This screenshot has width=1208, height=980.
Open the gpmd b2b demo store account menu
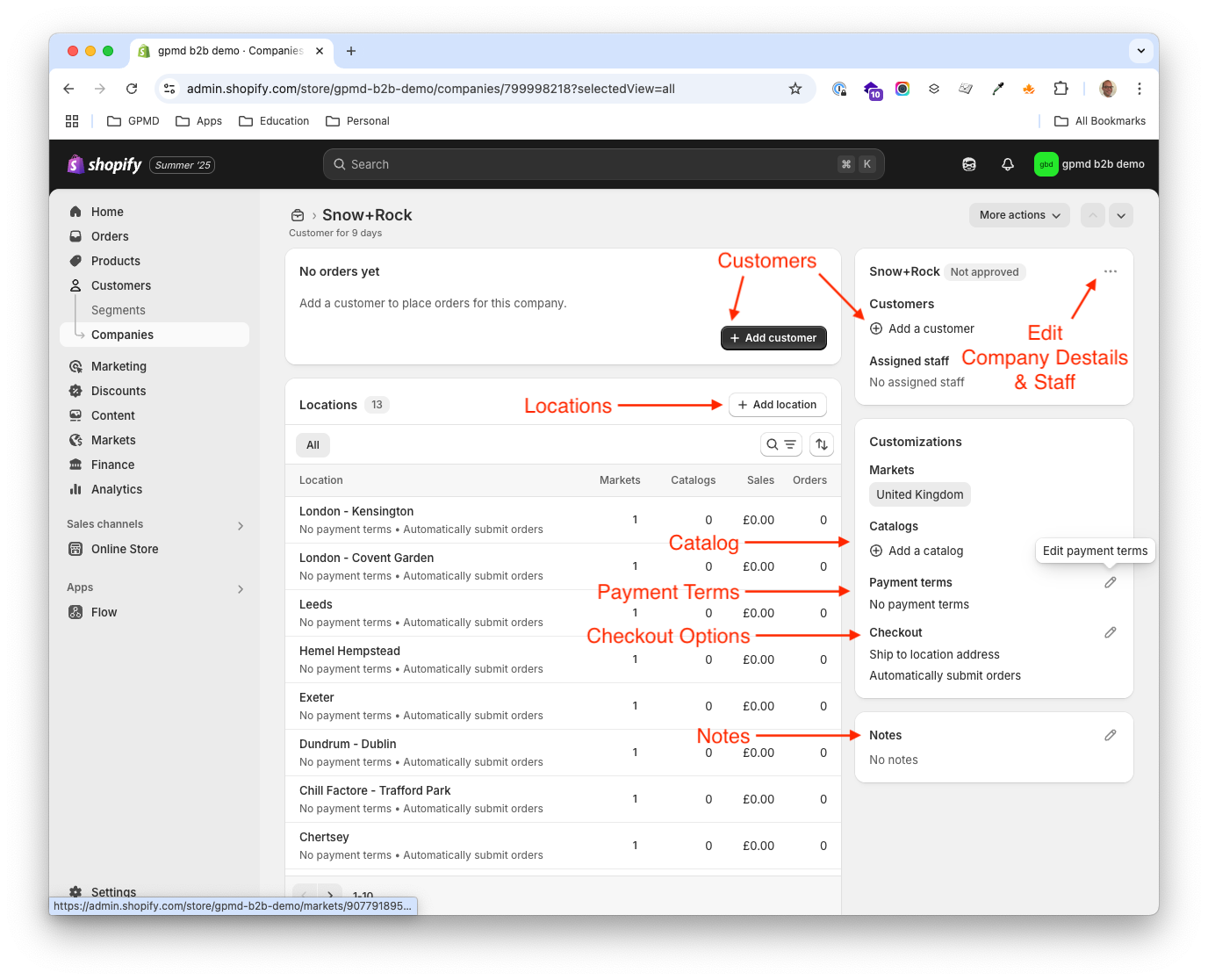pyautogui.click(x=1089, y=164)
